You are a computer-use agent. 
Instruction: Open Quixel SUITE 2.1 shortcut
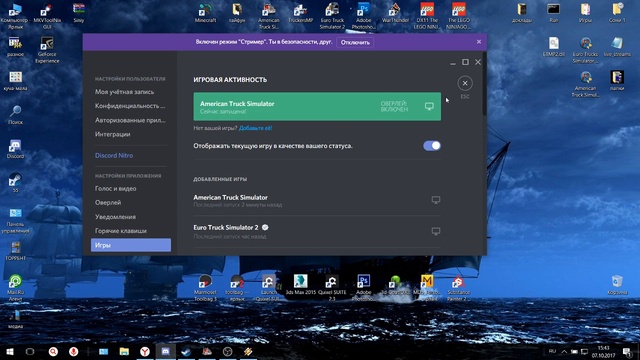coord(332,288)
